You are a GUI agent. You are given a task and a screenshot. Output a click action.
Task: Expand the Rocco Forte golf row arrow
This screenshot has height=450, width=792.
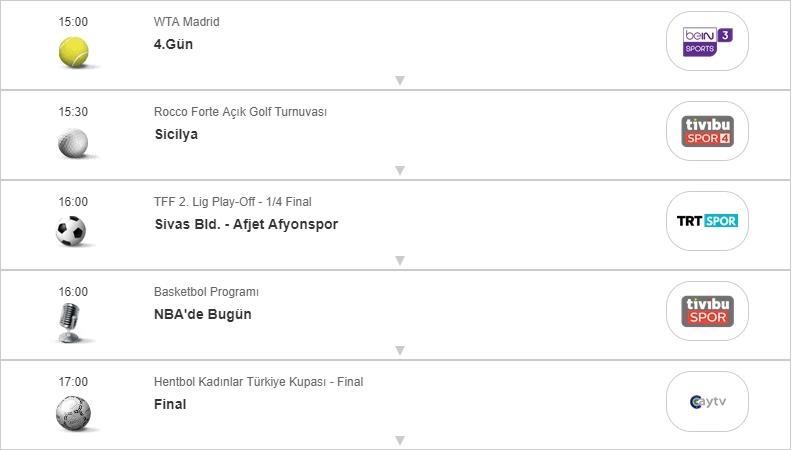coord(399,170)
